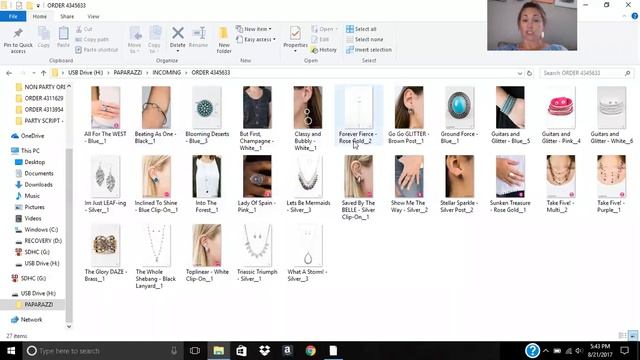Open the Microsoft Store taskbar icon
The height and width of the screenshot is (360, 640).
(241, 351)
